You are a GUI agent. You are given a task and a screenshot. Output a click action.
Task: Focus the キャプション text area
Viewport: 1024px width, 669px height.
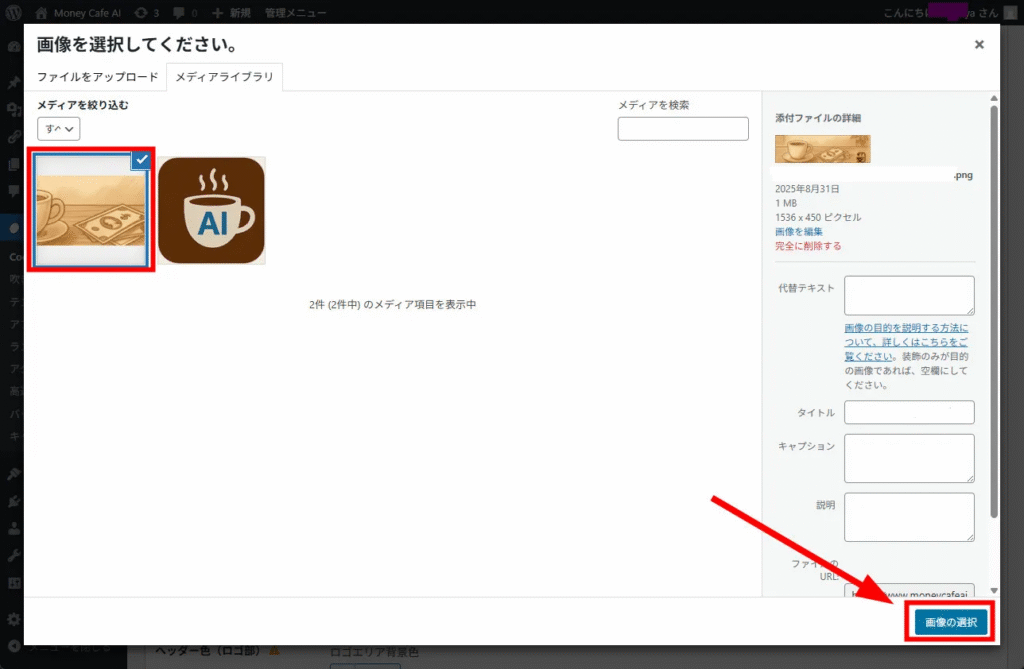pos(909,458)
